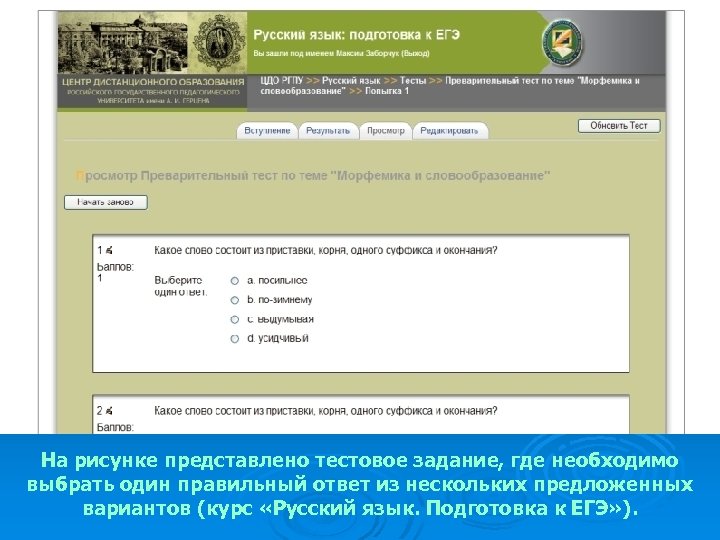Choose answer b. по-зимнему in question 1

point(235,300)
